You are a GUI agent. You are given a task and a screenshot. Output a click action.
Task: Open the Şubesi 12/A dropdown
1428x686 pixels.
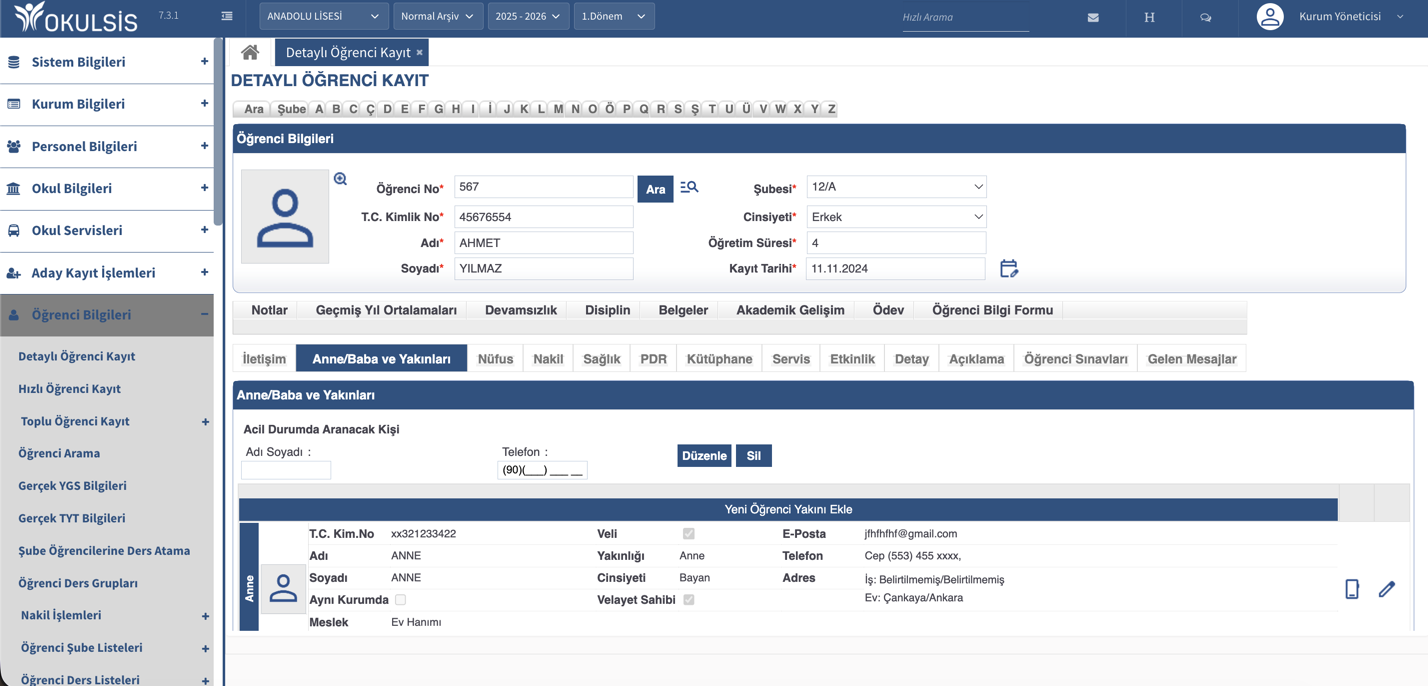896,187
